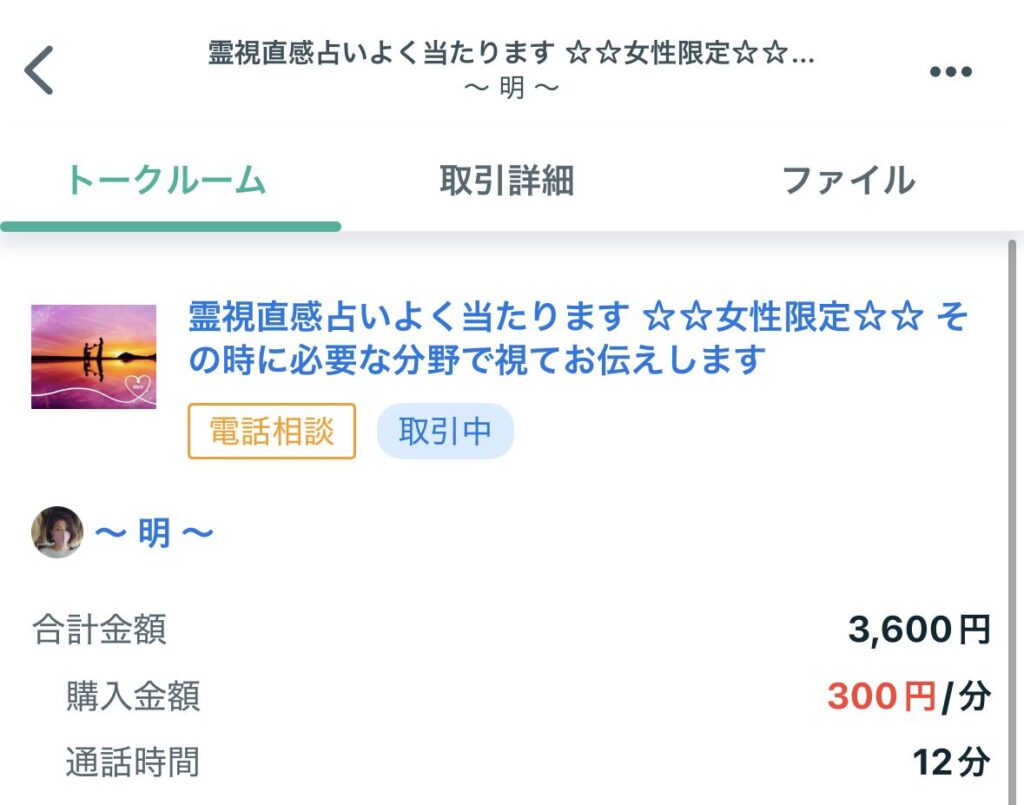Click the seller's round profile avatar

pos(57,532)
